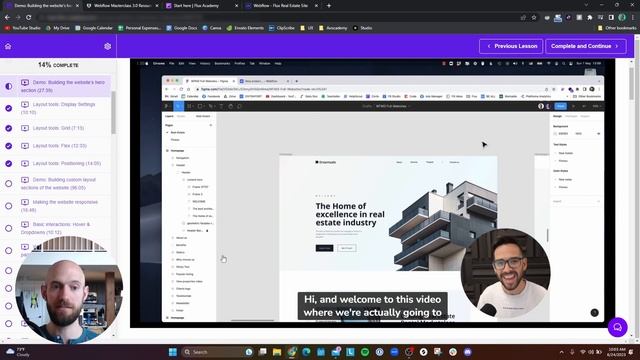This screenshot has height=360, width=640.
Task: Open the chat support bubble icon
Action: 617,327
